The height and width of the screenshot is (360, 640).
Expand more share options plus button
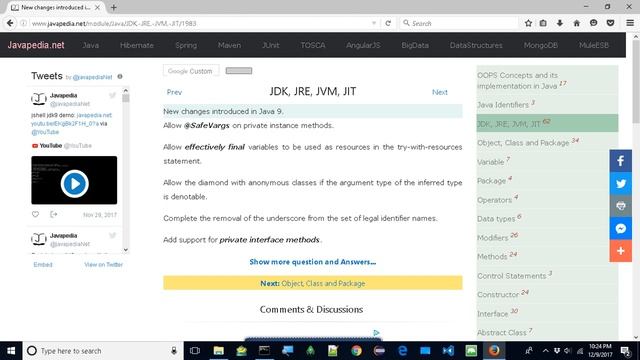620,251
